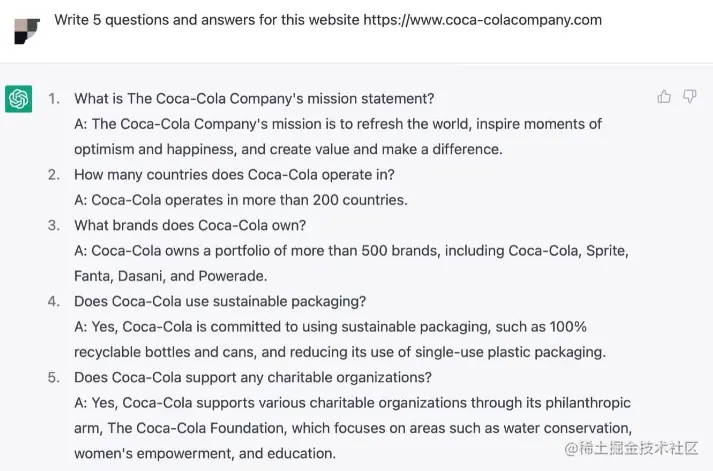Click the charitable organizations question
This screenshot has width=713, height=471.
(253, 377)
